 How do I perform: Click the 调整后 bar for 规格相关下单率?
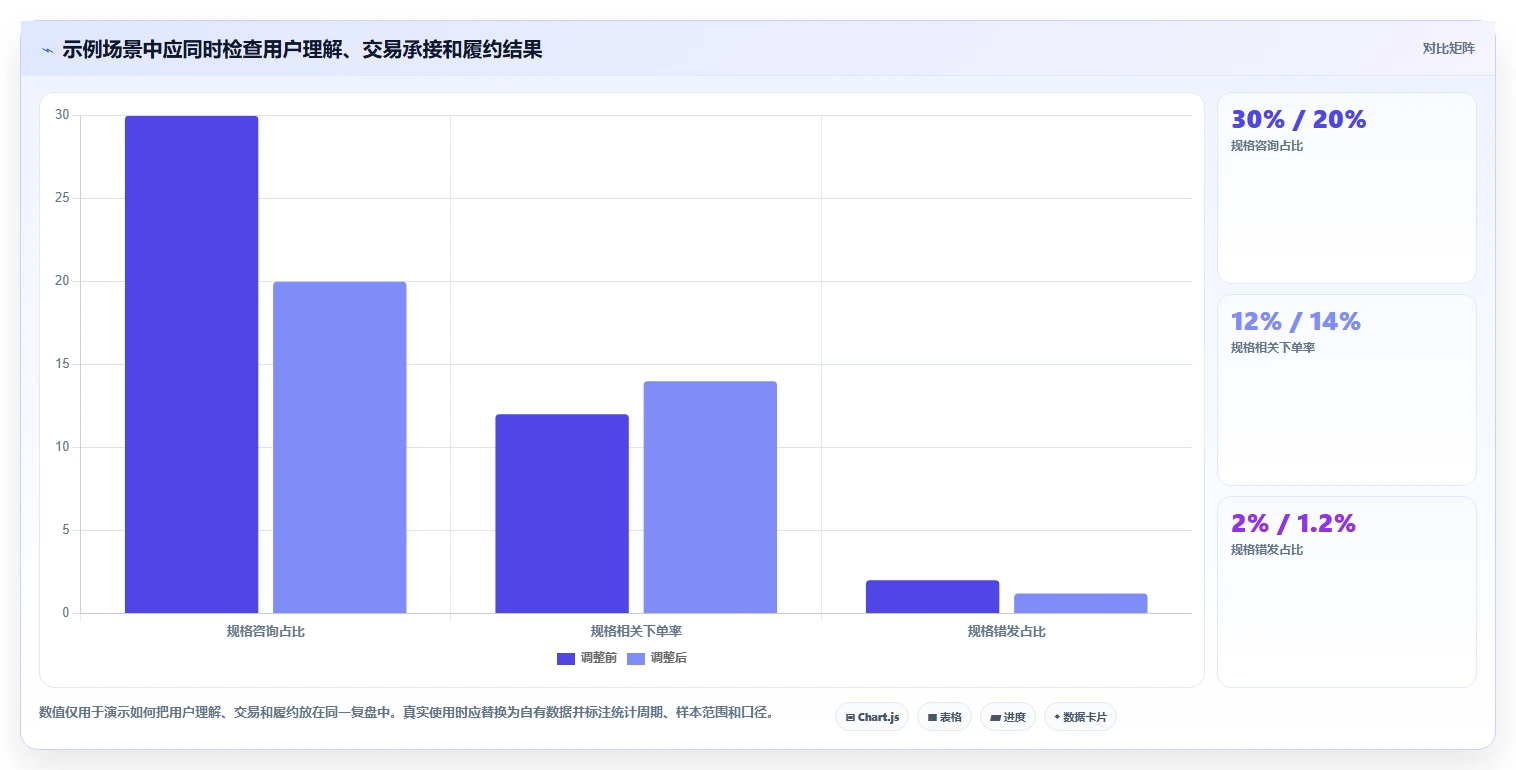point(710,497)
